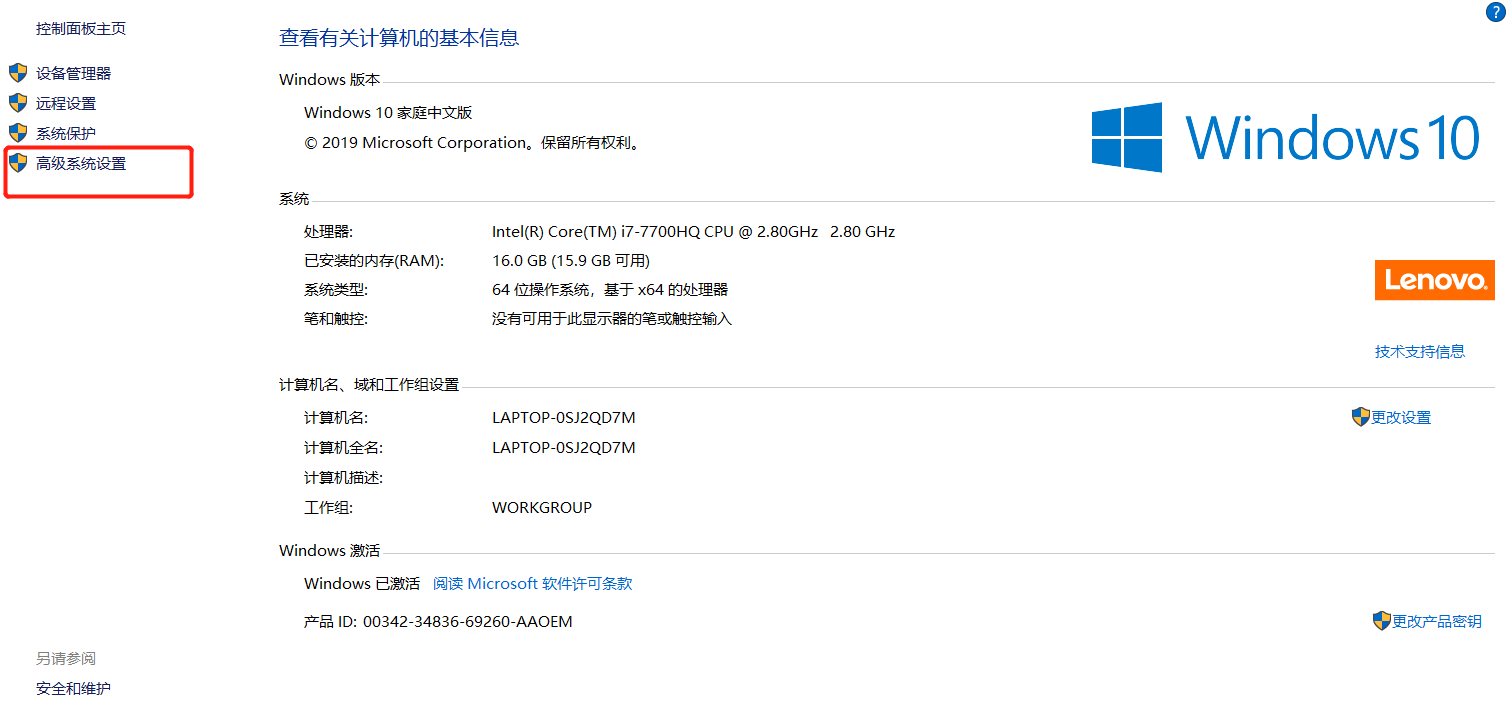The image size is (1509, 723).
Task: Click the 工作组 label
Action: [x=329, y=507]
